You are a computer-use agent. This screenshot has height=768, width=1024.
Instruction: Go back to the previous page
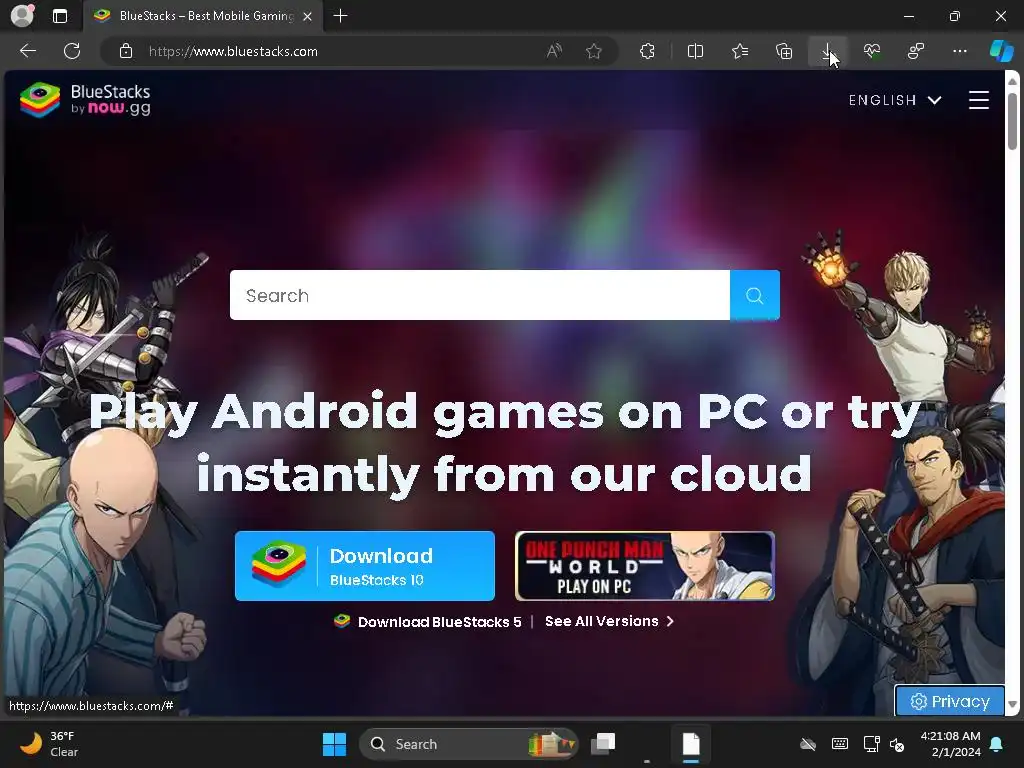[x=28, y=51]
